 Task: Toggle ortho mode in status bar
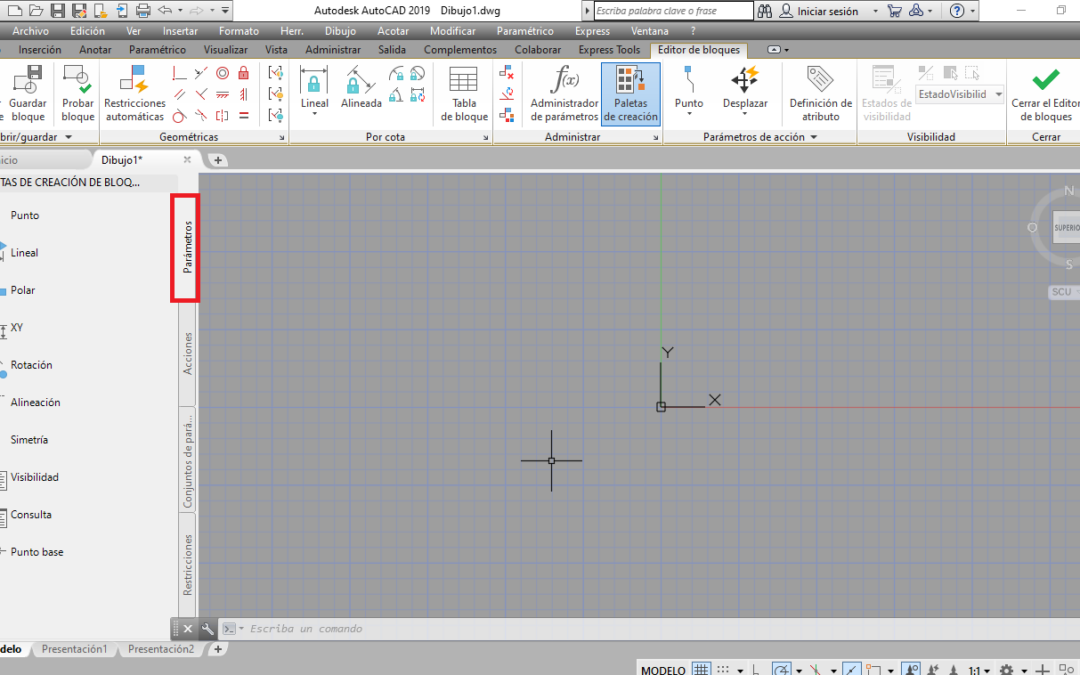[756, 669]
